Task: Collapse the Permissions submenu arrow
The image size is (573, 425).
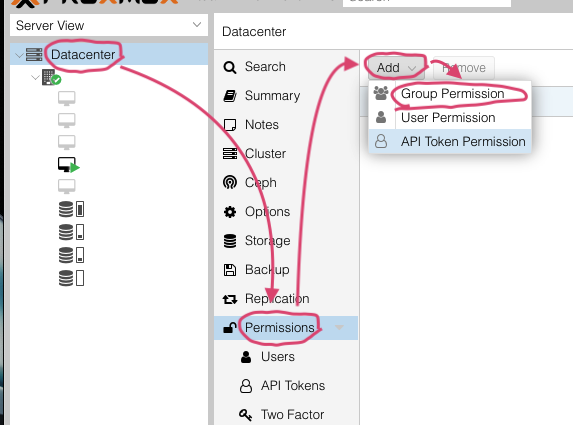Action: 339,327
